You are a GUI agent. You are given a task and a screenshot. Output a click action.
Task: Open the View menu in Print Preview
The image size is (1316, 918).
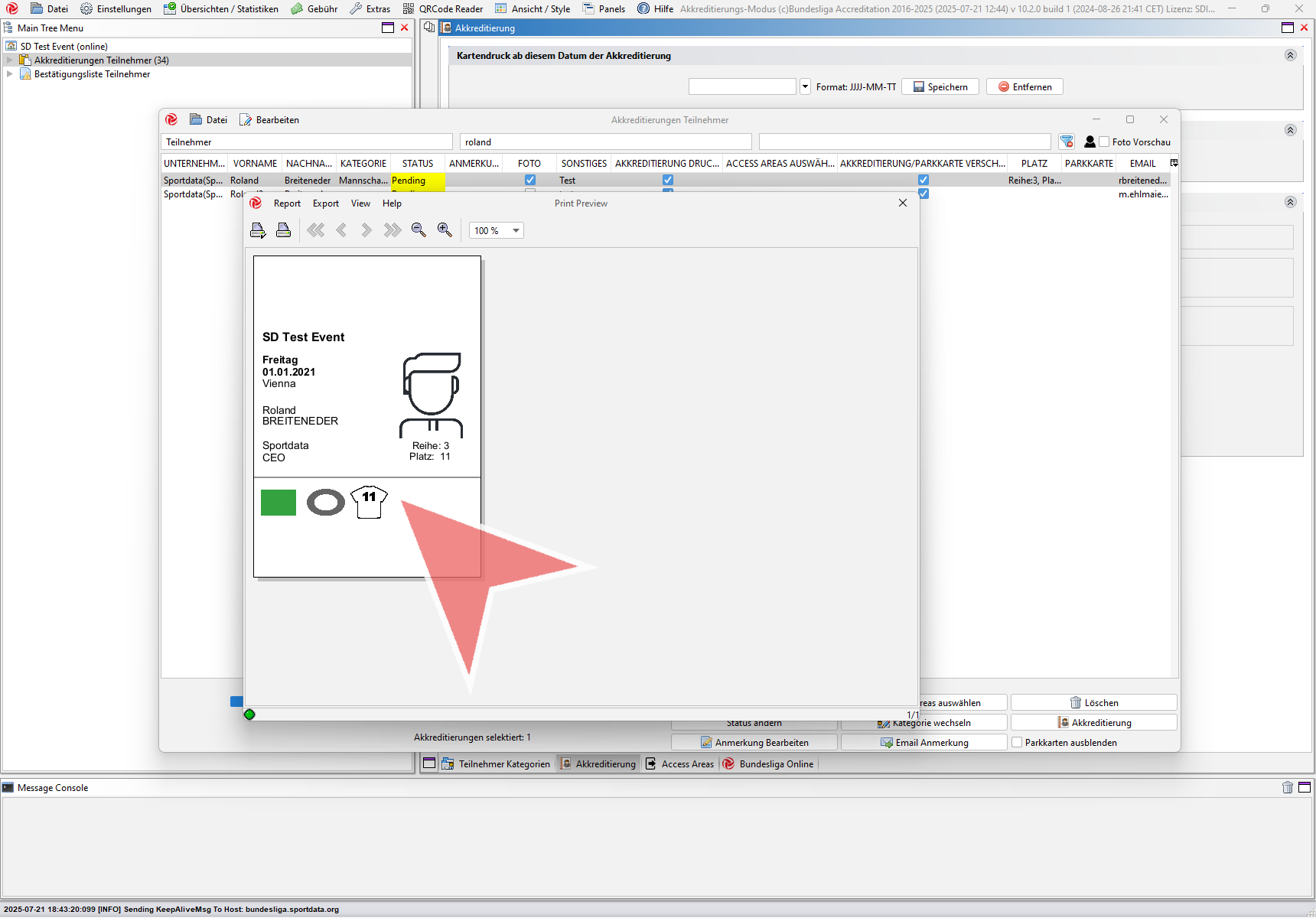[360, 203]
